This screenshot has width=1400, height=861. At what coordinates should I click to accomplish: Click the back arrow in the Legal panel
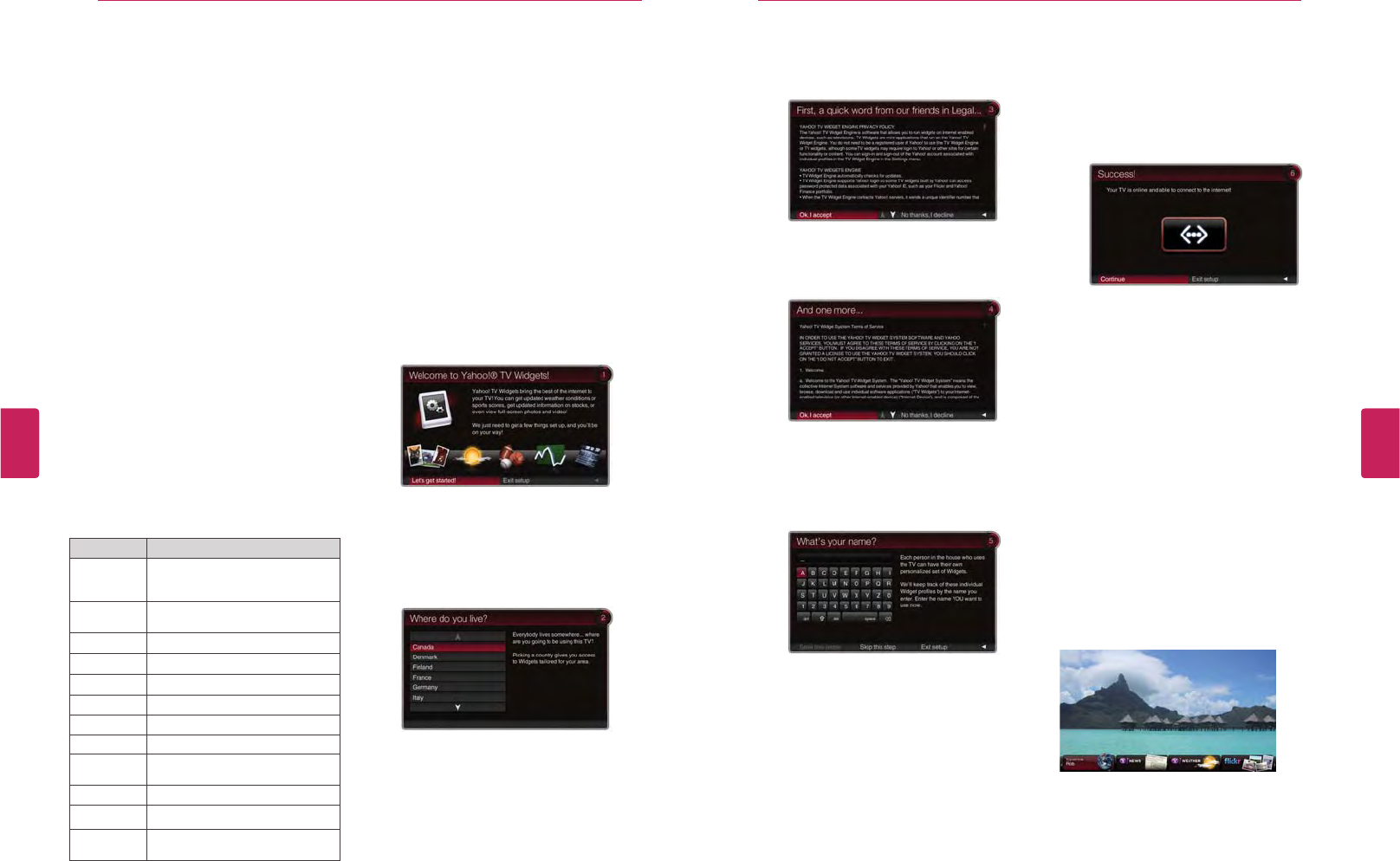984,215
